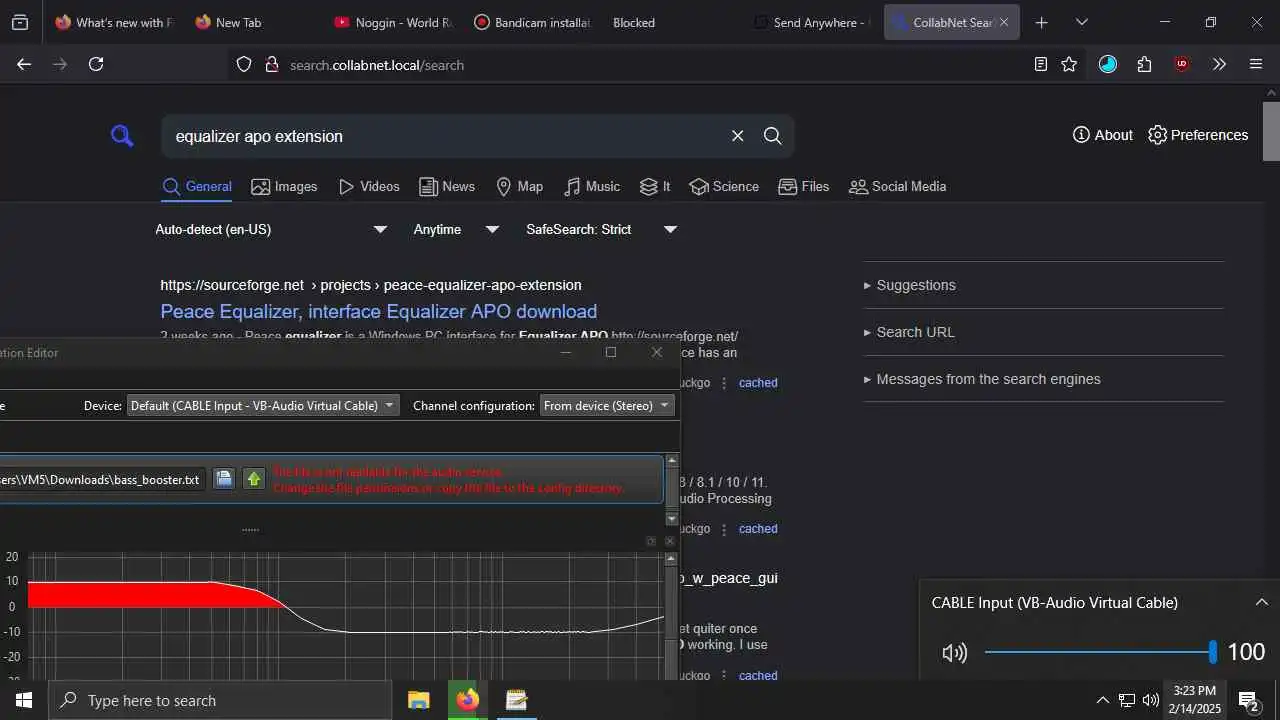Open the About page
The image size is (1280, 720).
click(x=1102, y=135)
